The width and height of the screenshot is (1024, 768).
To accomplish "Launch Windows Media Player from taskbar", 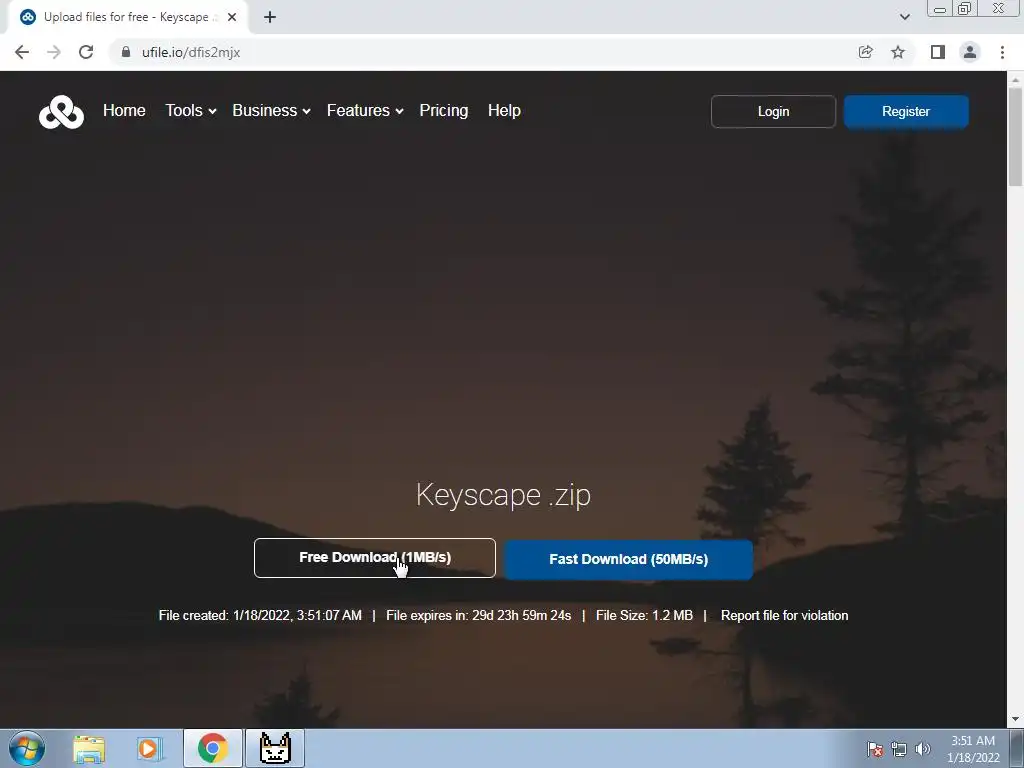I will coord(150,749).
